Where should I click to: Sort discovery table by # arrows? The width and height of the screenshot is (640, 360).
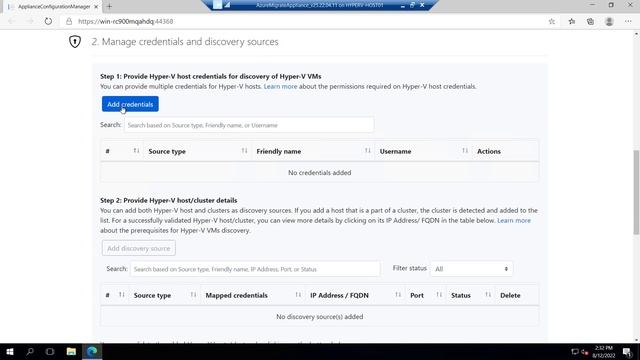pyautogui.click(x=122, y=295)
